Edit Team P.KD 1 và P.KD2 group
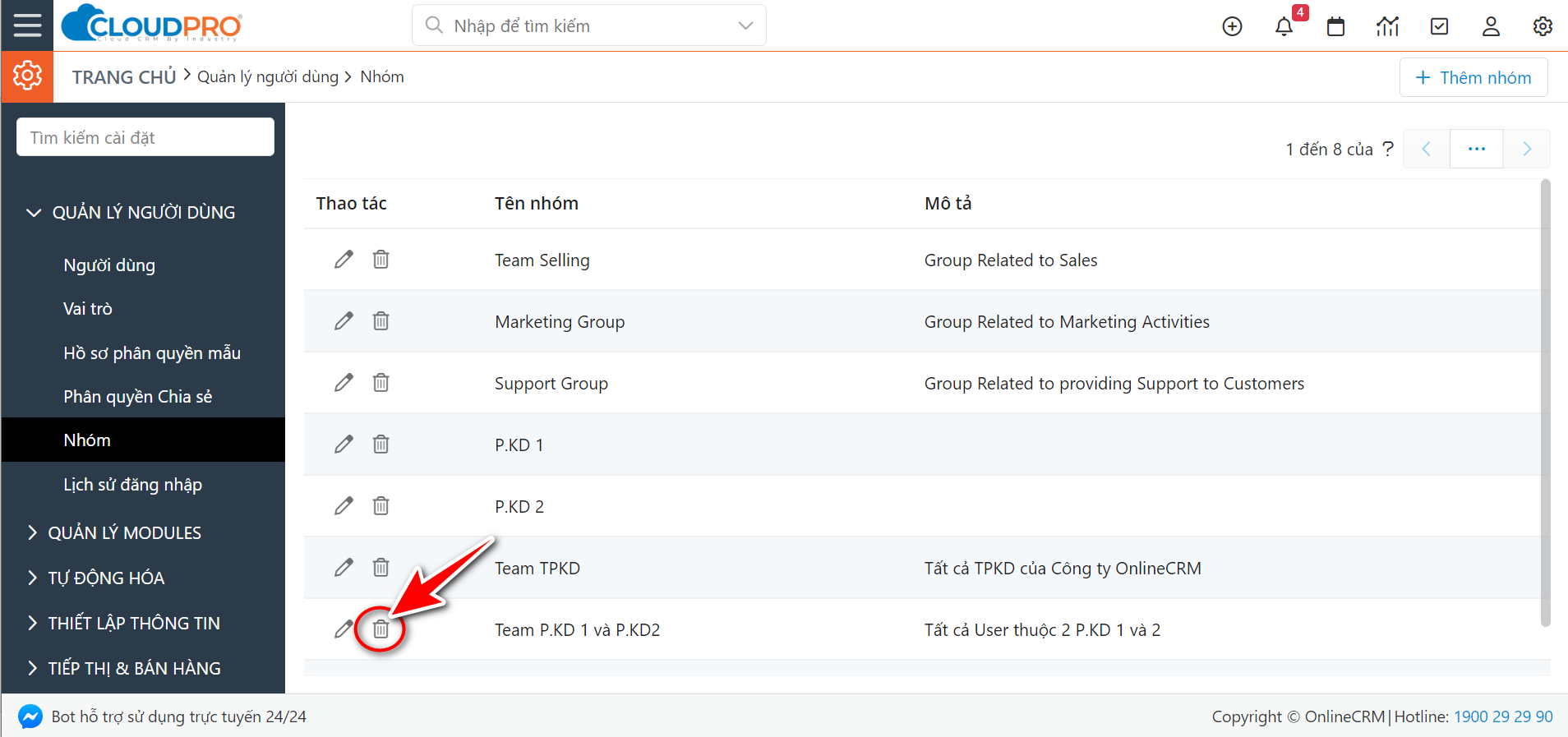 (x=344, y=629)
